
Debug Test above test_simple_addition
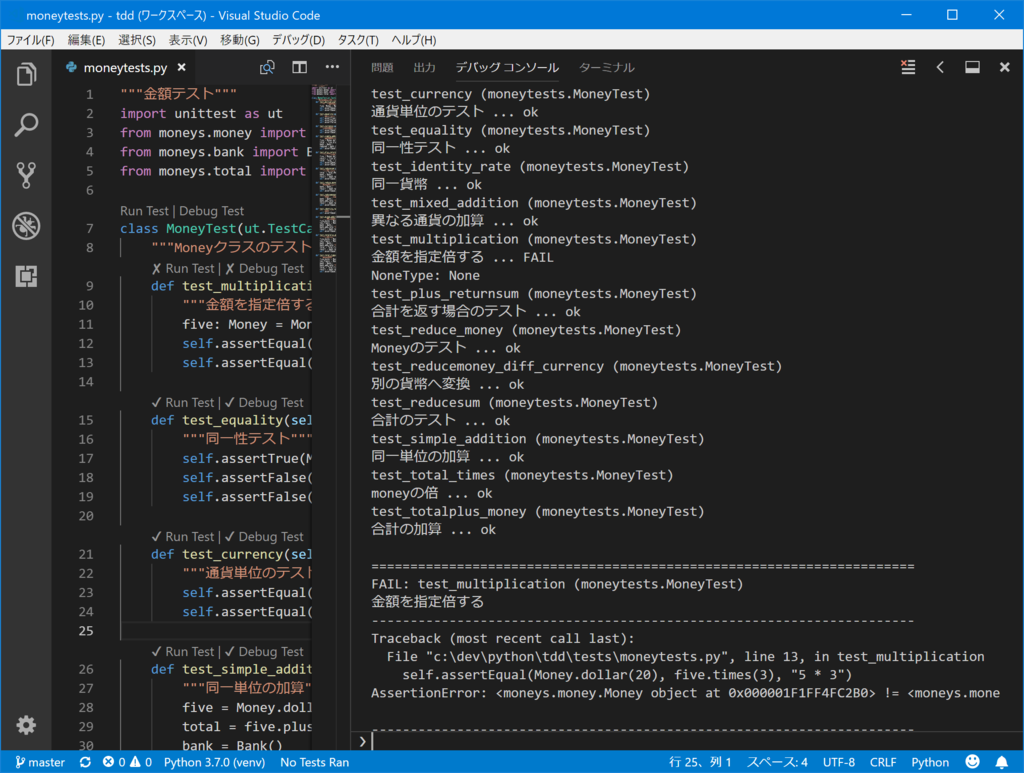click(x=264, y=652)
